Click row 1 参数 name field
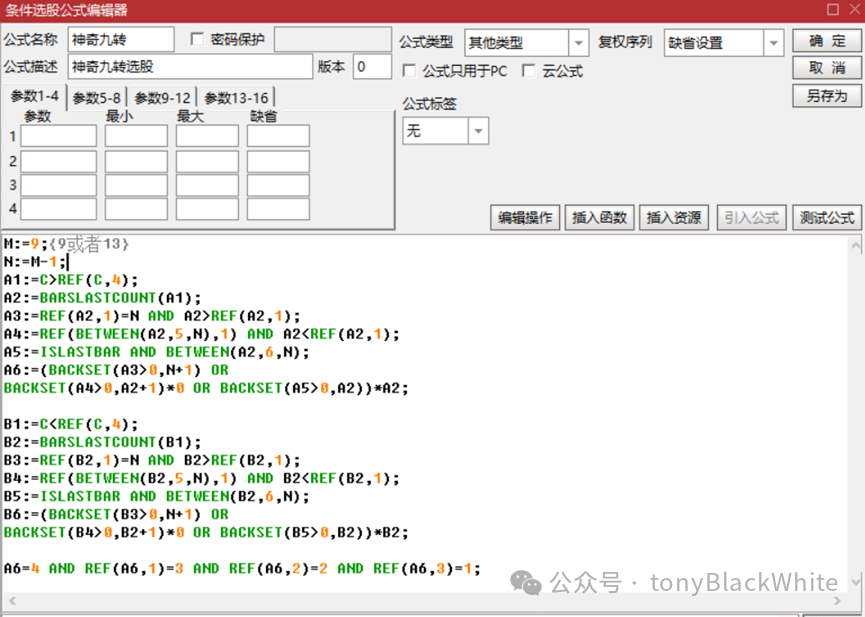 pyautogui.click(x=58, y=136)
